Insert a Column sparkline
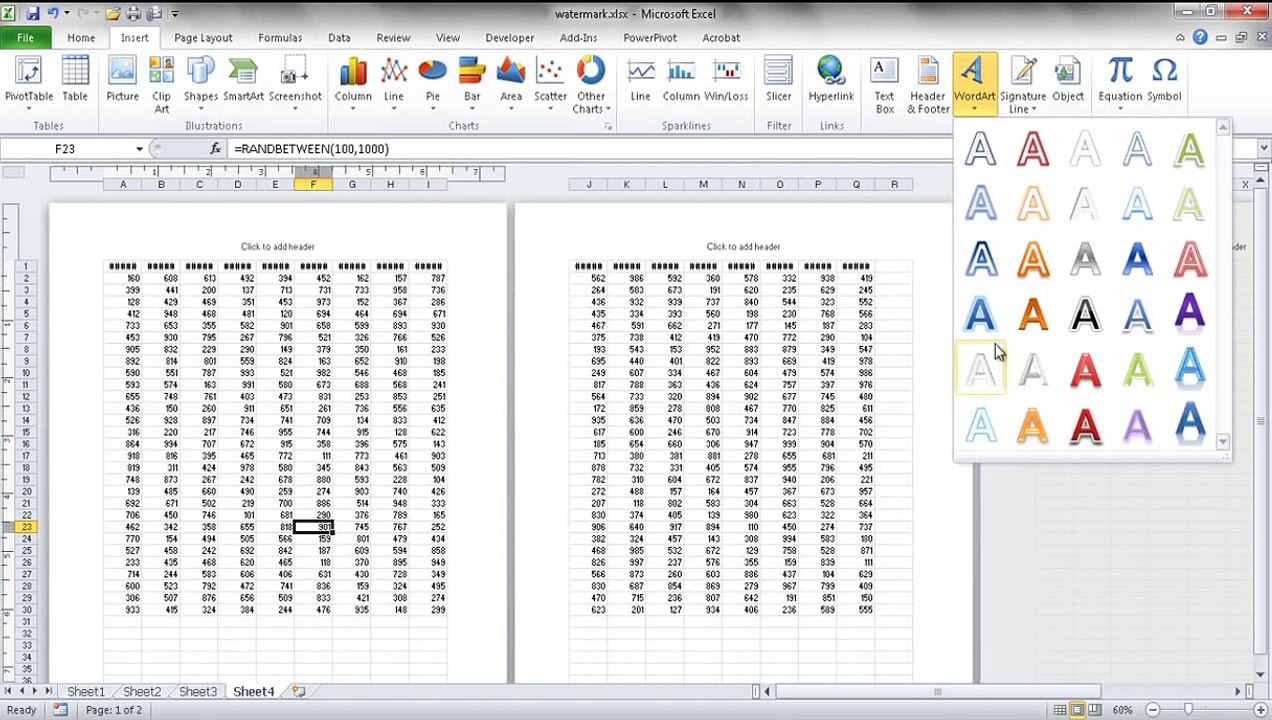 pyautogui.click(x=681, y=81)
